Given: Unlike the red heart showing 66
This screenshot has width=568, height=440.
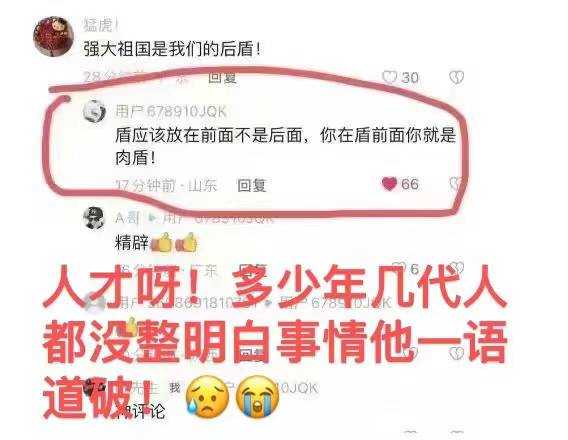Looking at the screenshot, I should click(389, 184).
